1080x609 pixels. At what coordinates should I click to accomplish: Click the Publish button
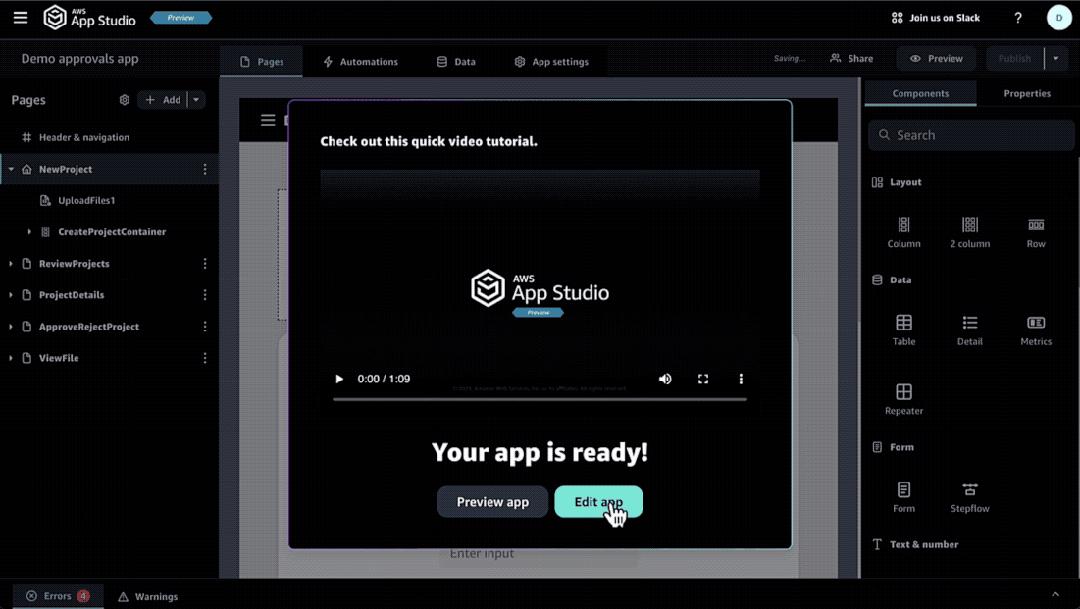point(1015,59)
